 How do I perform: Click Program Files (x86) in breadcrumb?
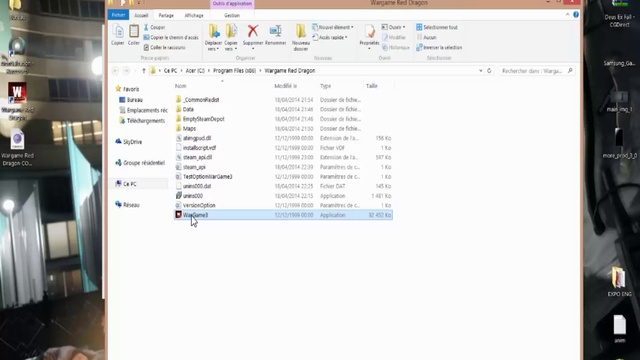234,71
